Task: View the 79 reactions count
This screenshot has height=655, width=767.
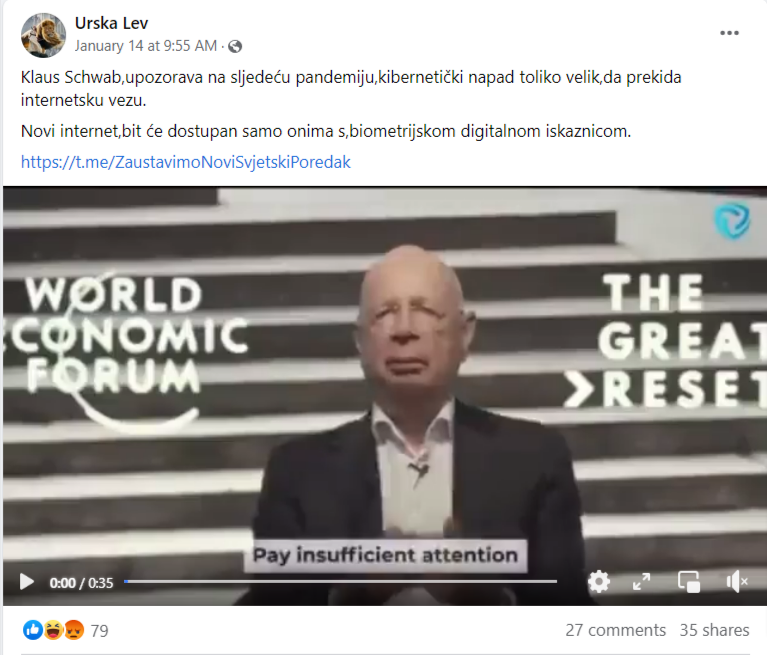Action: [99, 631]
